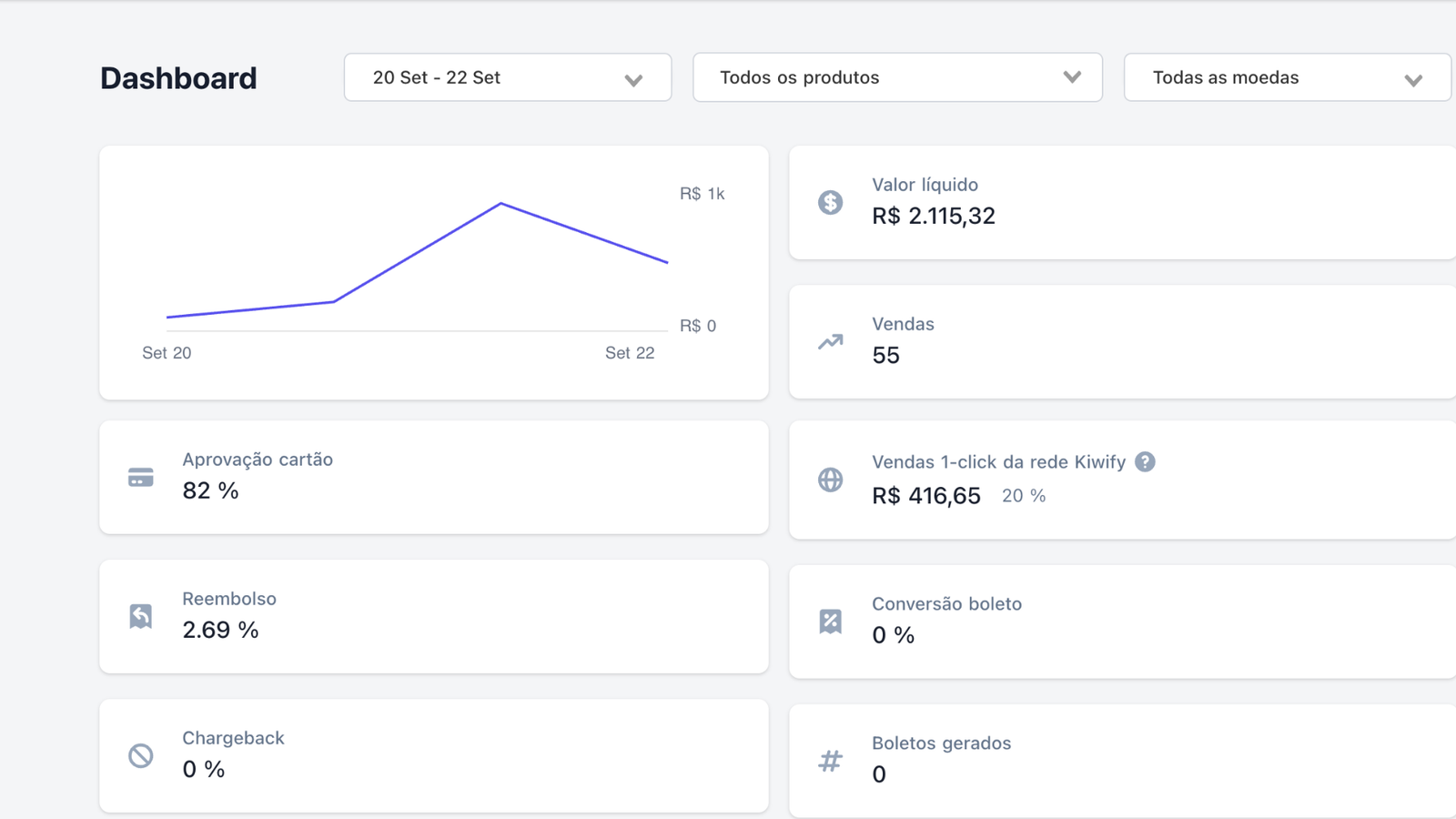Click the R$ 1k label on the chart

(702, 194)
